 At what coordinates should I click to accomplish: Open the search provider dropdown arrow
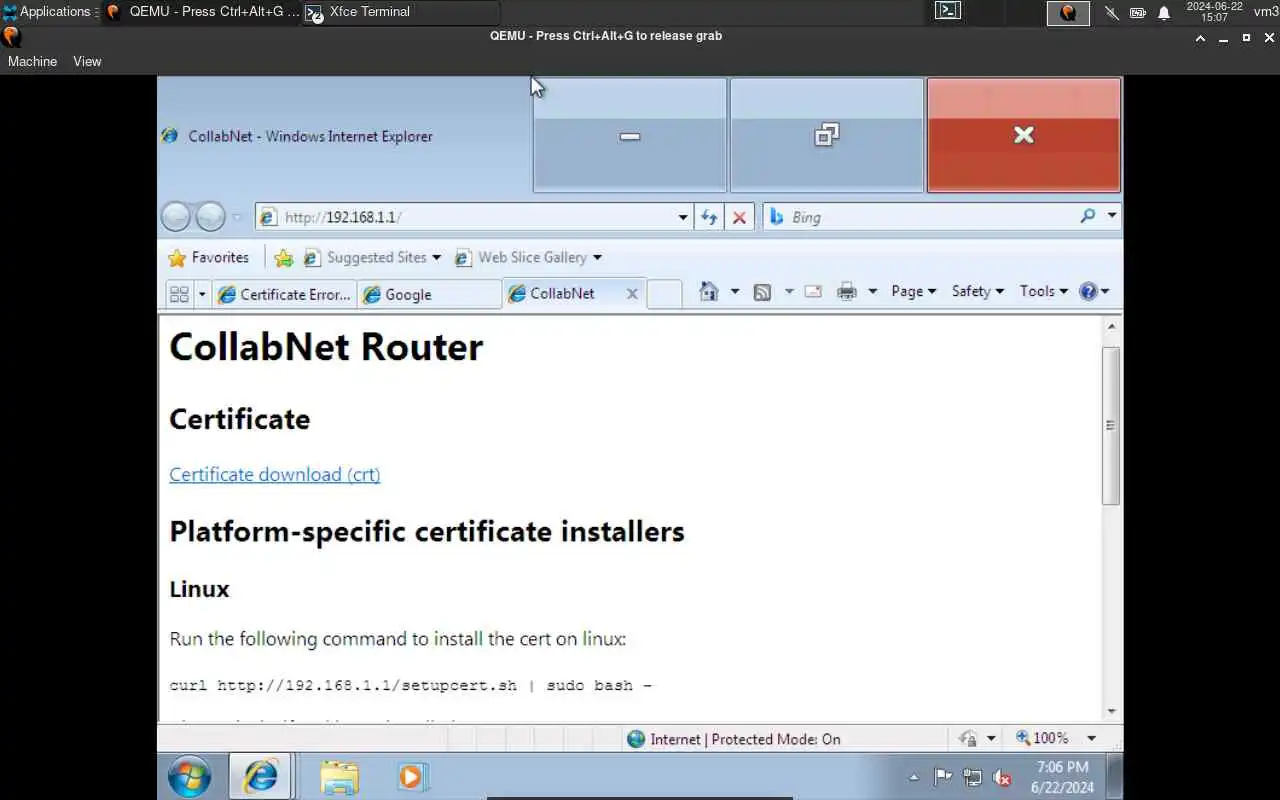point(1111,216)
